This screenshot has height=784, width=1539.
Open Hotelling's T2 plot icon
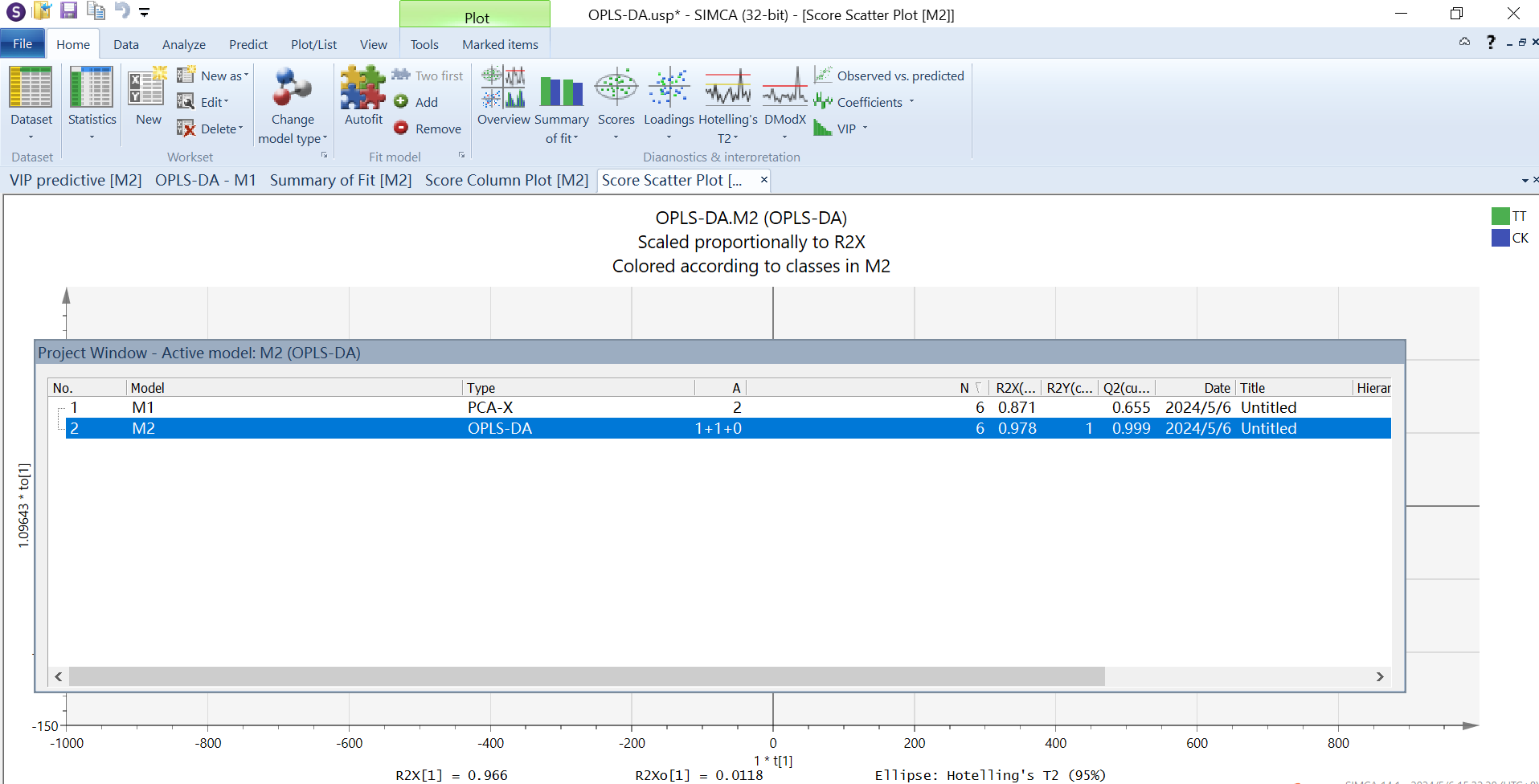click(x=727, y=88)
